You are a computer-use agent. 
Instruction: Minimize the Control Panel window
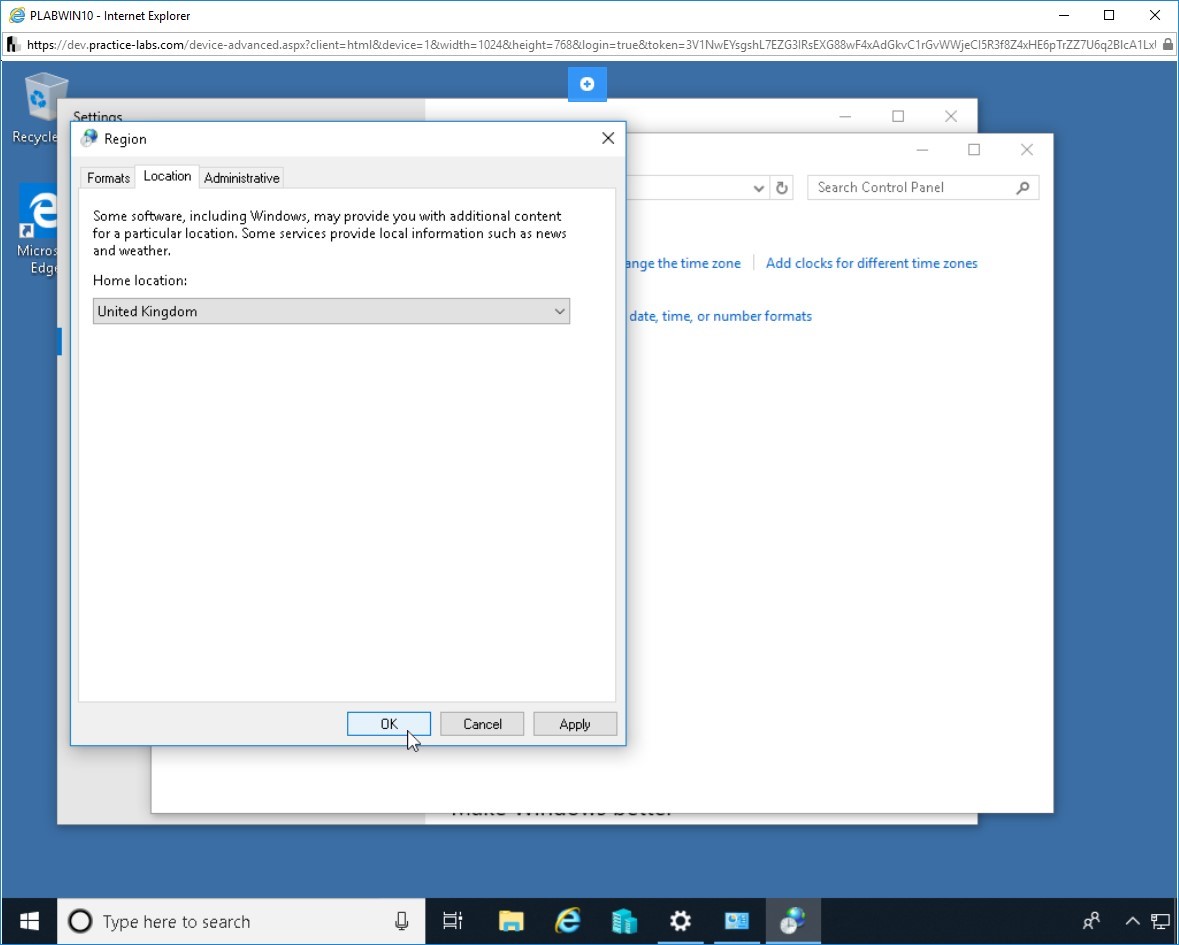pyautogui.click(x=923, y=150)
